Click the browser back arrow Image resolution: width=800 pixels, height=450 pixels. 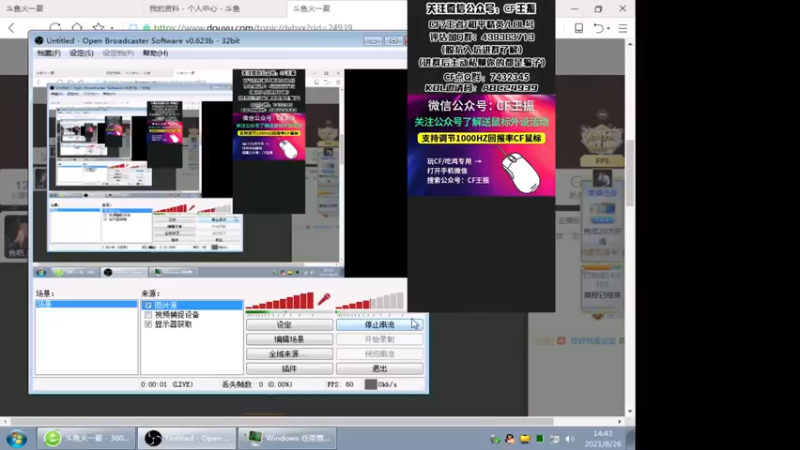[11, 28]
